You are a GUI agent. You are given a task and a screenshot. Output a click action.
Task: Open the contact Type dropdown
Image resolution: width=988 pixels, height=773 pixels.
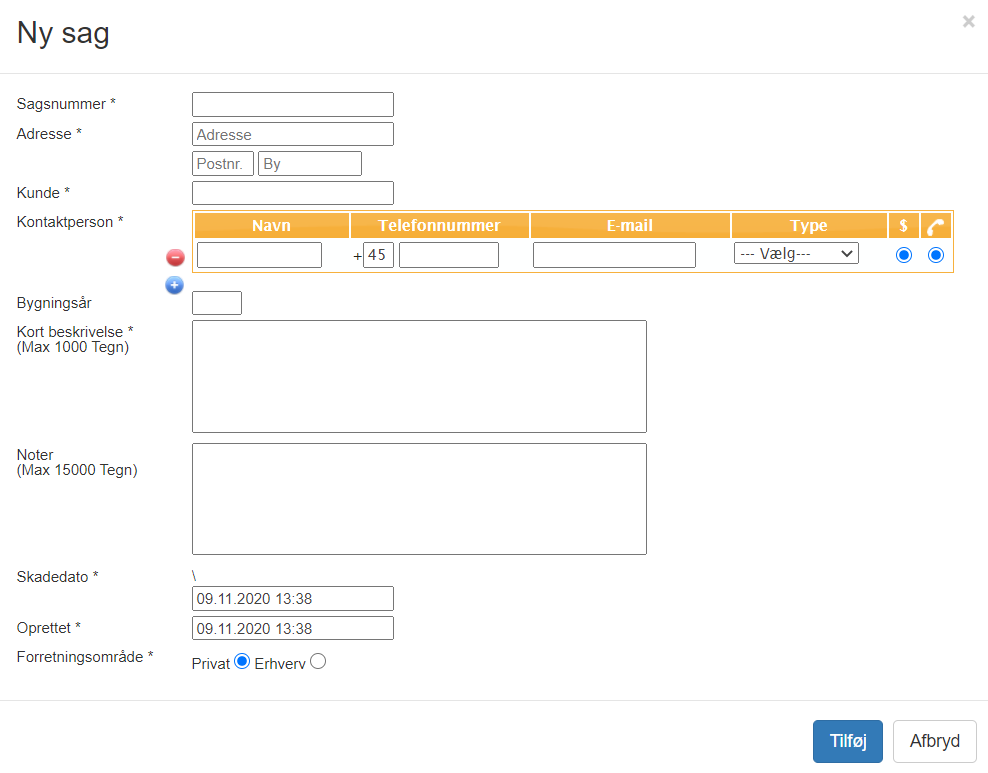(x=796, y=254)
